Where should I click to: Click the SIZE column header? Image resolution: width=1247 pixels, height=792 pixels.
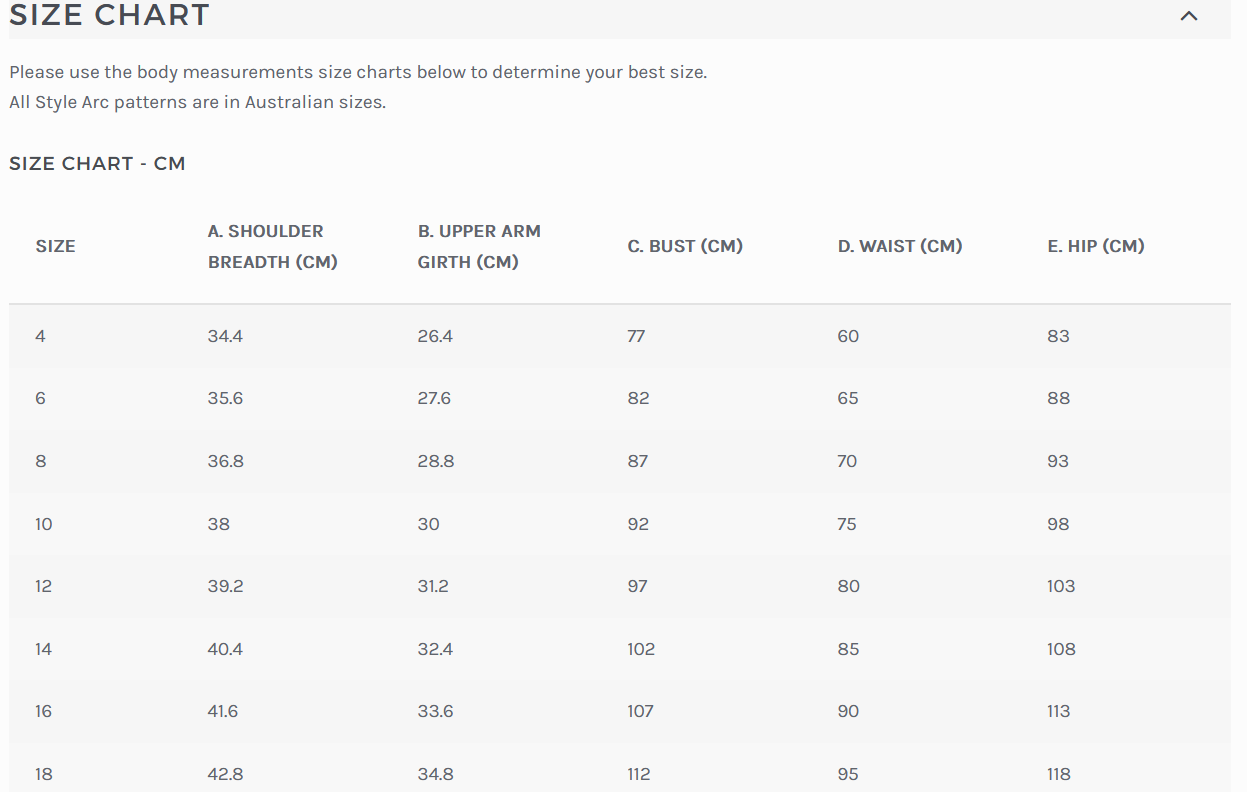tap(56, 246)
